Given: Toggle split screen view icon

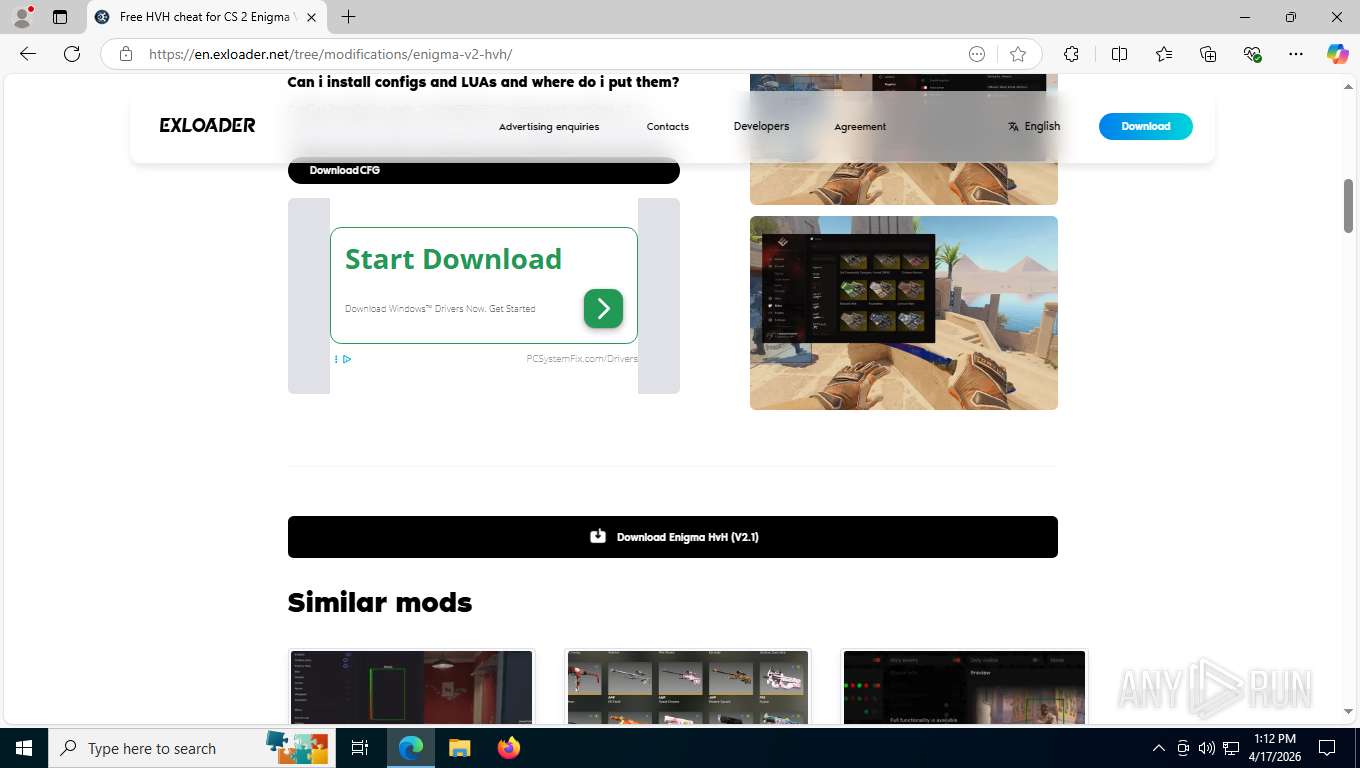Looking at the screenshot, I should tap(1120, 54).
